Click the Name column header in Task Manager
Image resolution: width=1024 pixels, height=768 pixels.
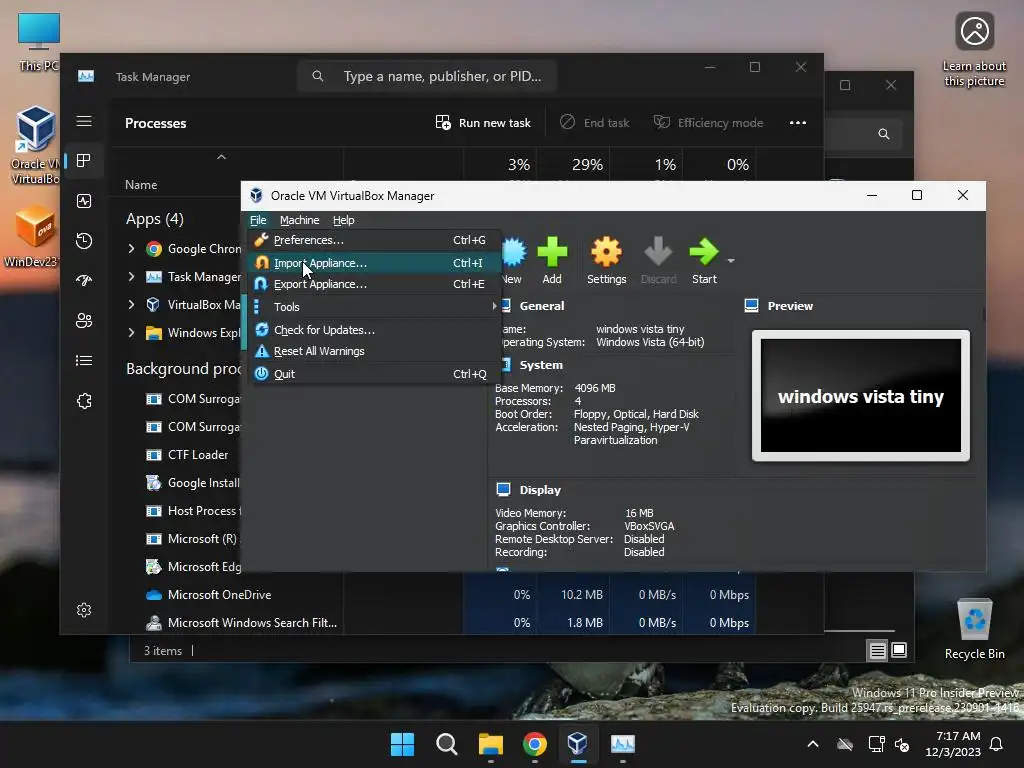click(x=141, y=185)
